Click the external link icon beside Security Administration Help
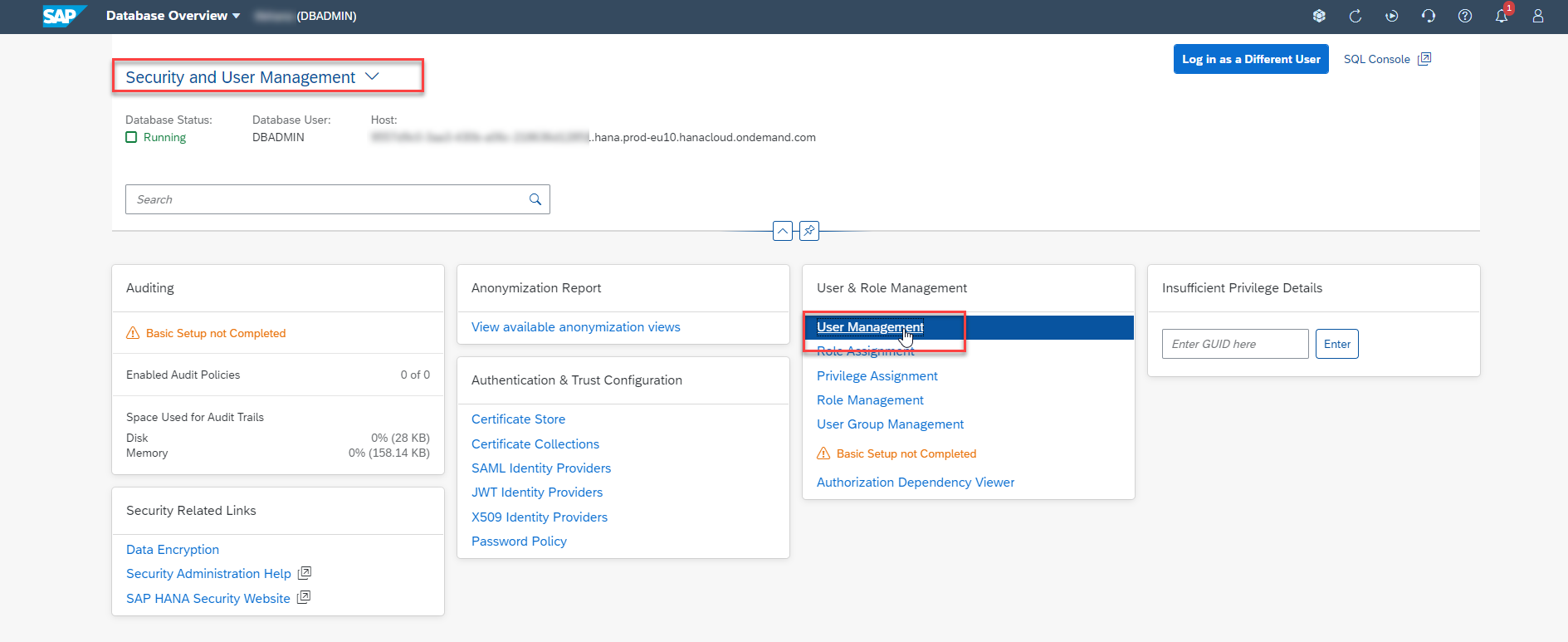The height and width of the screenshot is (642, 1568). pos(305,573)
